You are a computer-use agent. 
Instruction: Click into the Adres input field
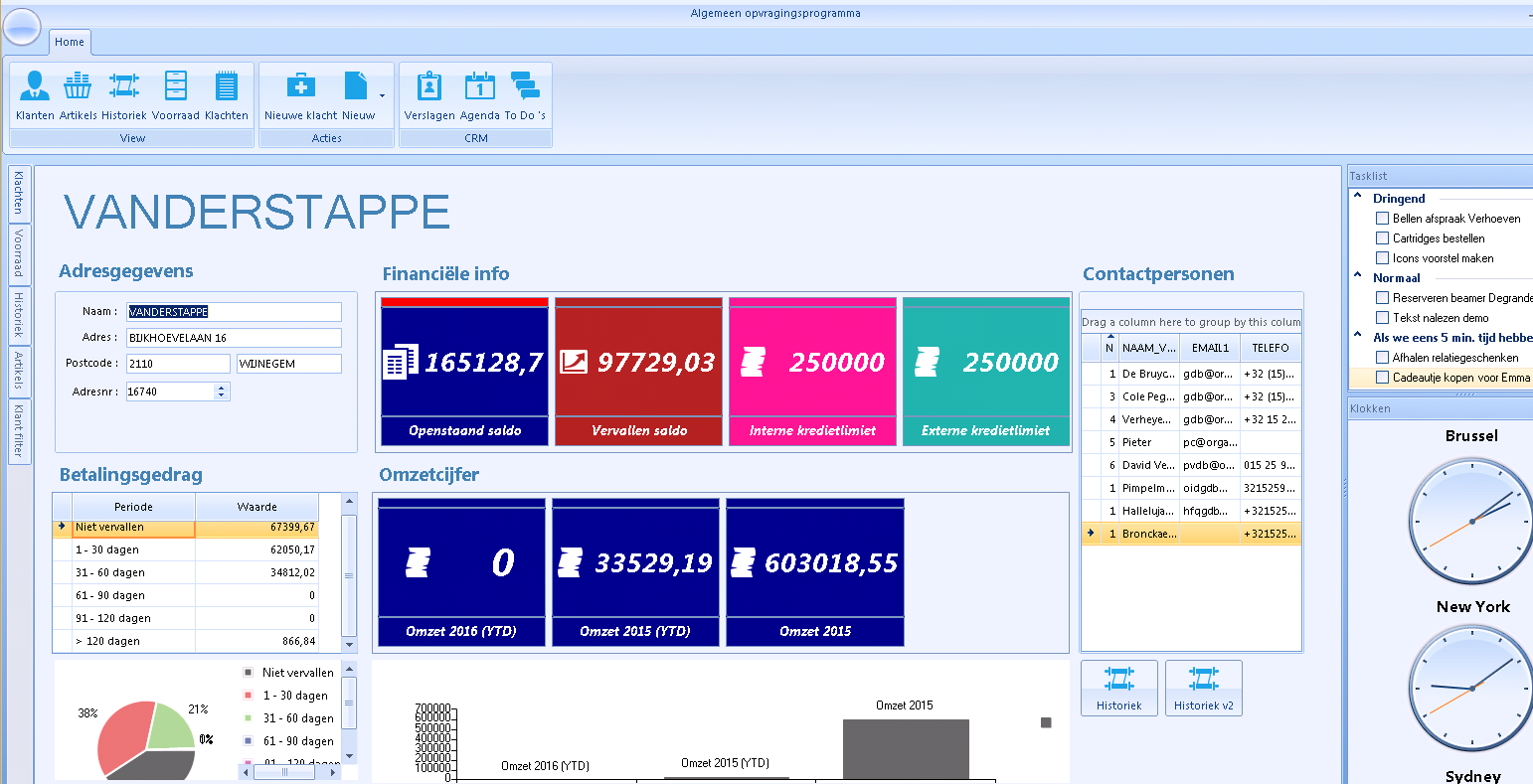(234, 338)
